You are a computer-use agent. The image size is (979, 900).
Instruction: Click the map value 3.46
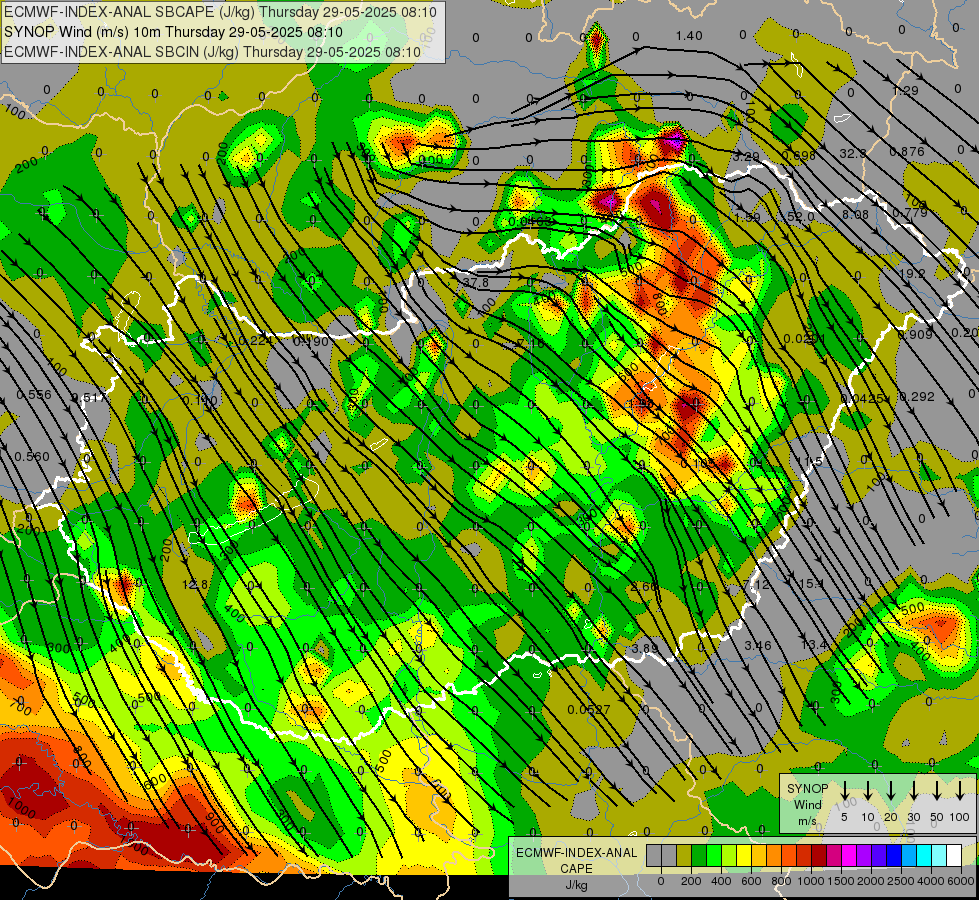click(758, 645)
